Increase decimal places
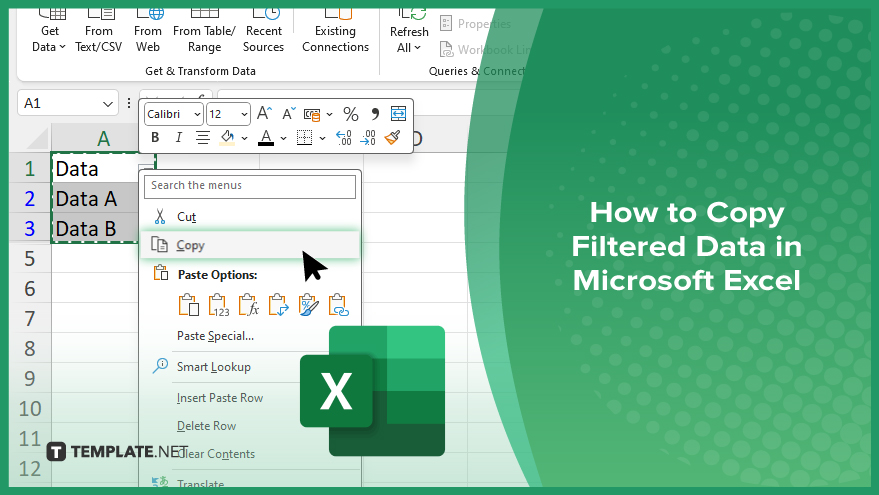 click(x=343, y=137)
